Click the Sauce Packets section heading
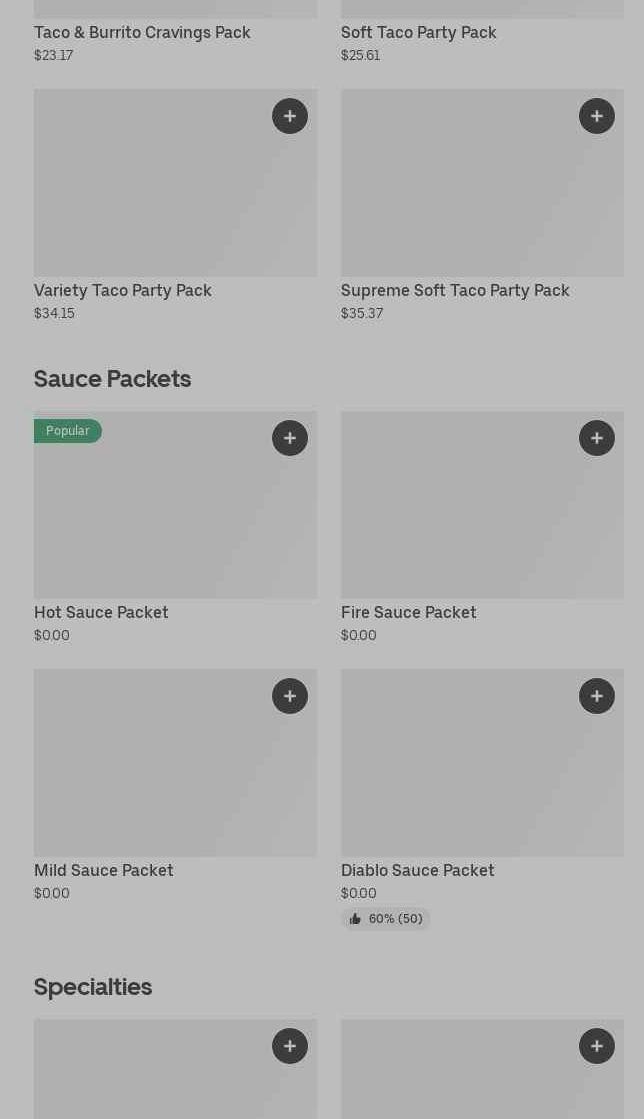 [112, 379]
